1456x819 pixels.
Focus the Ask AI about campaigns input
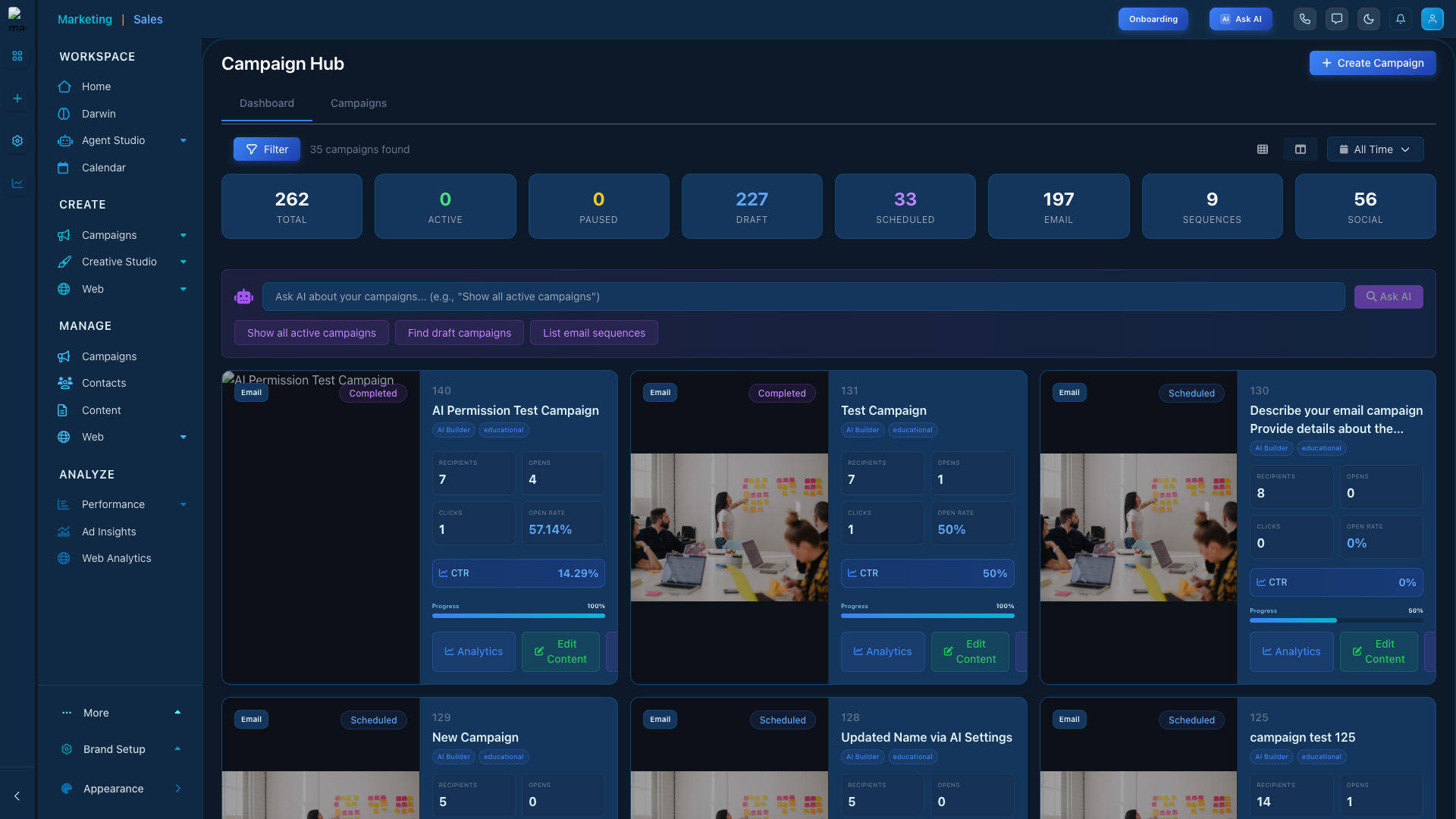pyautogui.click(x=803, y=297)
